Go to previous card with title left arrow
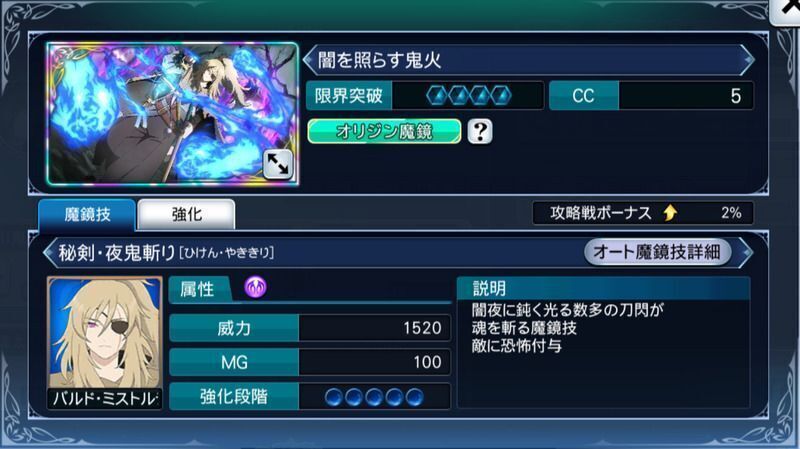Screen dimensions: 800x449 309,60
